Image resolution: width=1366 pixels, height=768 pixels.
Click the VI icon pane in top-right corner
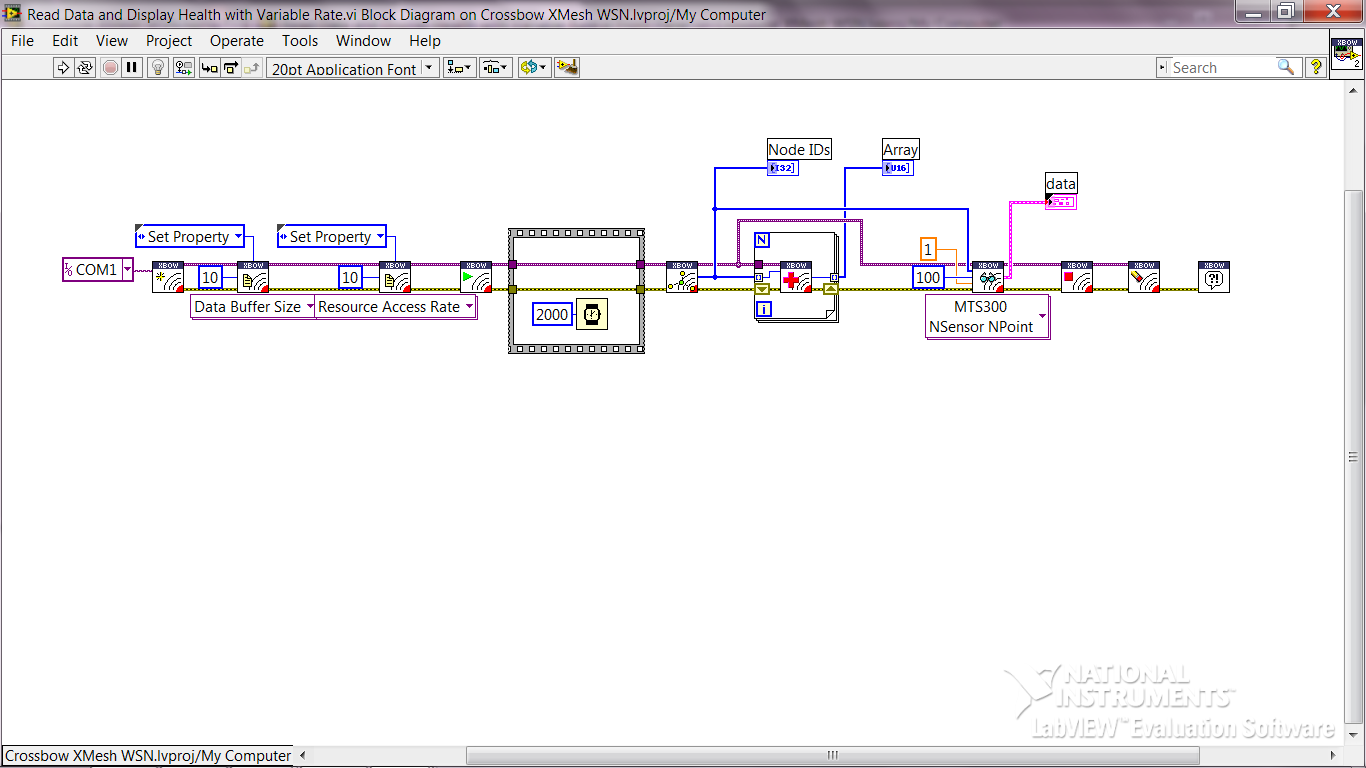click(1346, 54)
